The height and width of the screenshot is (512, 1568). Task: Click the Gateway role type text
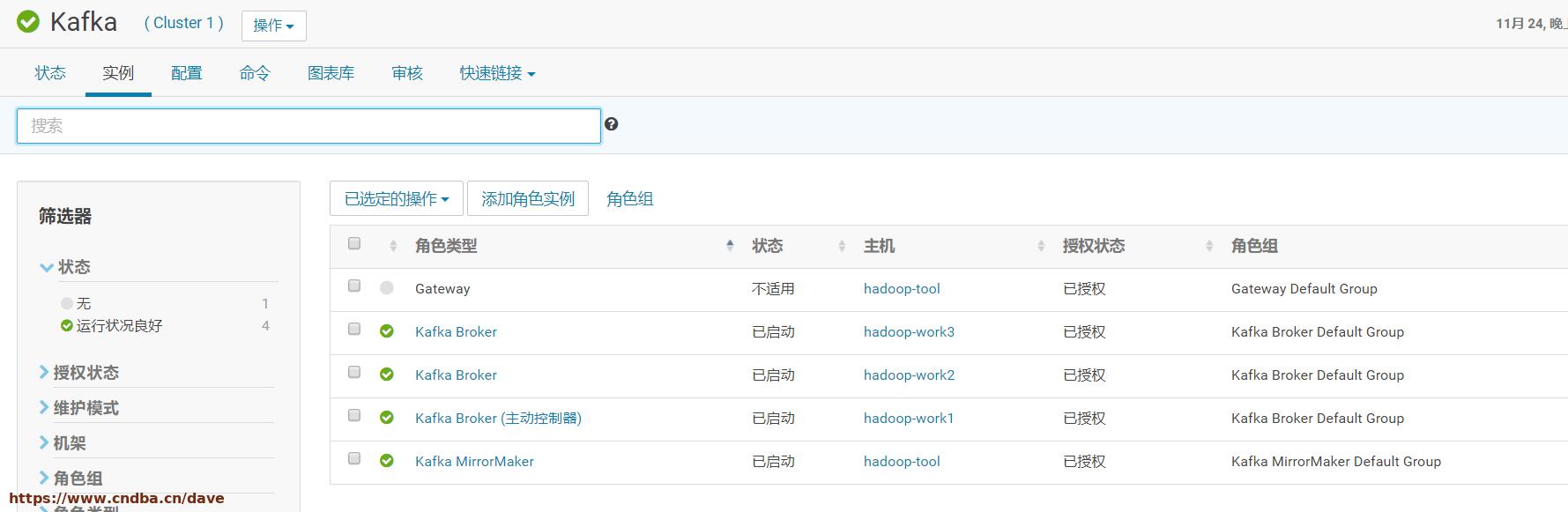point(442,289)
